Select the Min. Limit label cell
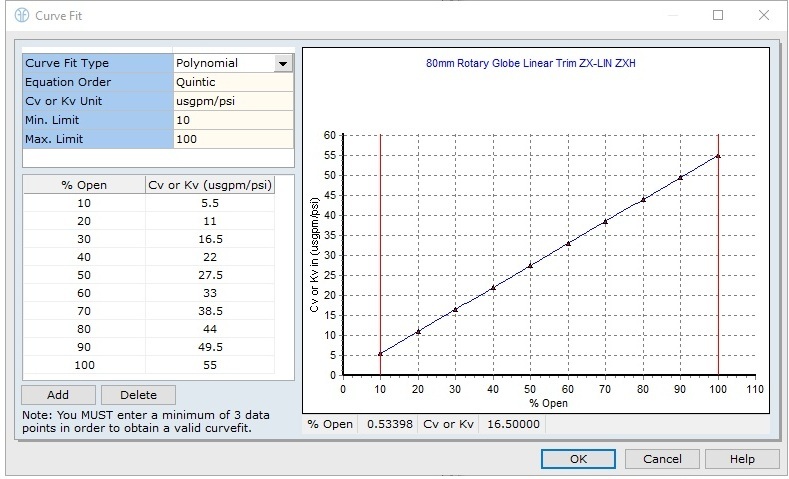 pyautogui.click(x=98, y=120)
